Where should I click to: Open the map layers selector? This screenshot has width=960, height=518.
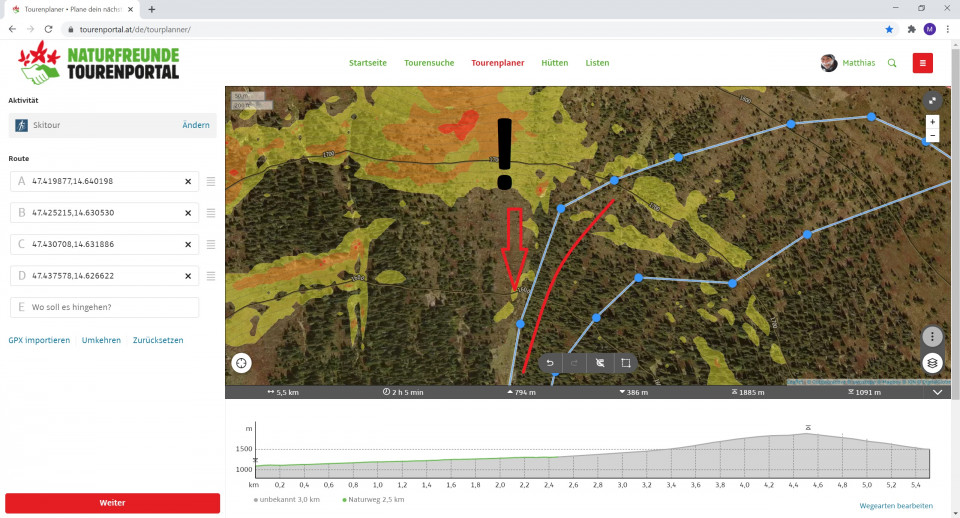click(932, 363)
